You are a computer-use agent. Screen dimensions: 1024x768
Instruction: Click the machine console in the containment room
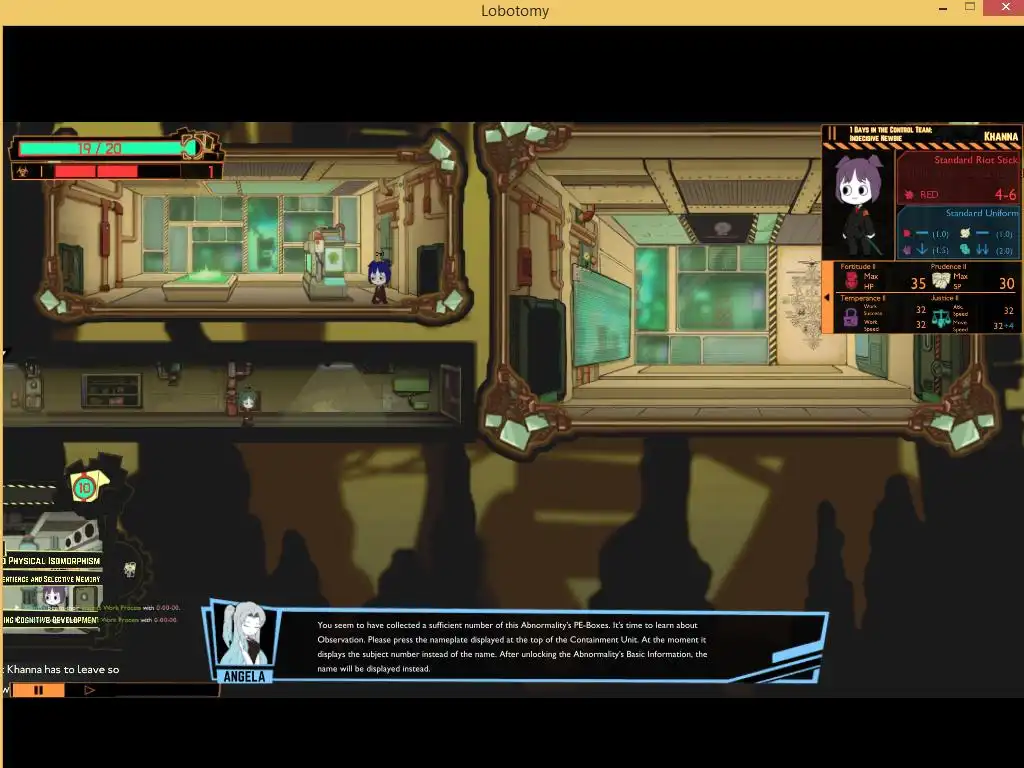click(x=327, y=264)
